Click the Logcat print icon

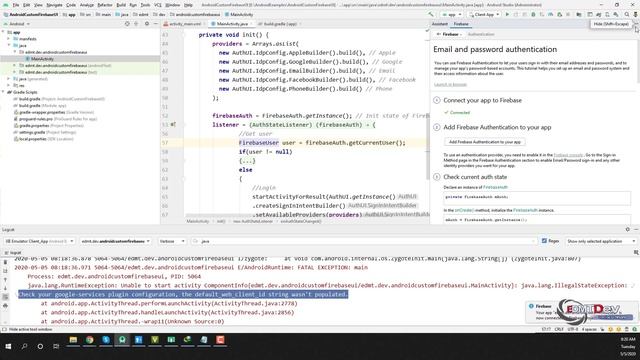(x=5, y=305)
